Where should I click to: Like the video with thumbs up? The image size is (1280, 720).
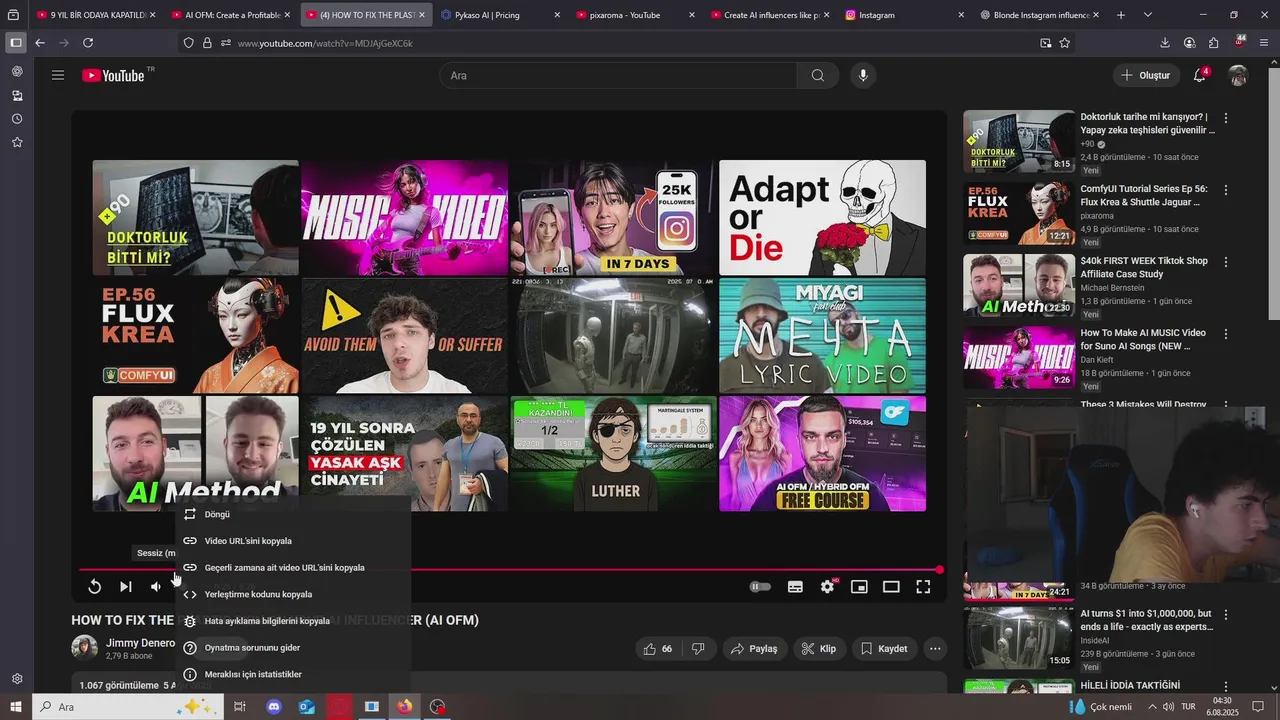tap(658, 649)
